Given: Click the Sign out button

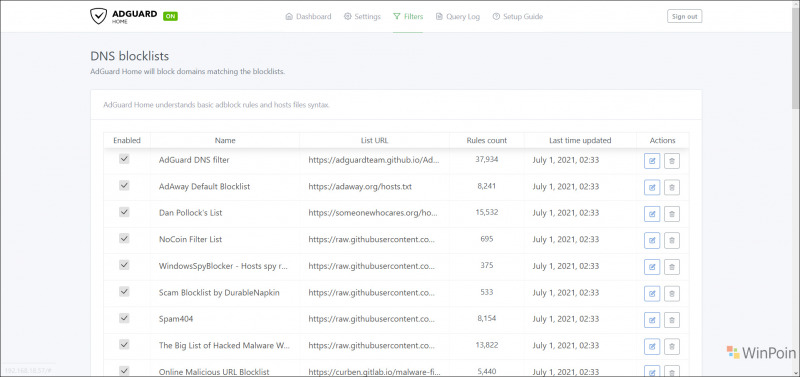Looking at the screenshot, I should (x=684, y=16).
